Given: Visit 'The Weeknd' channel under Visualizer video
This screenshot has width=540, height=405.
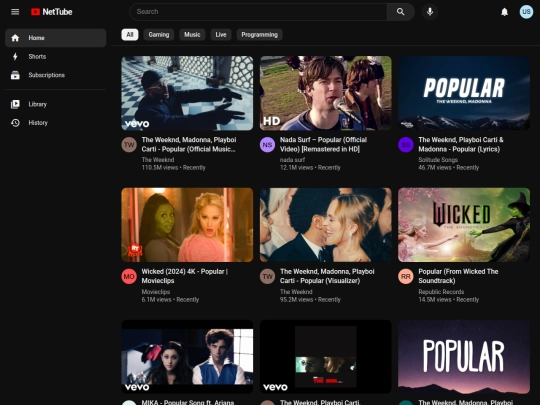Looking at the screenshot, I should pos(296,292).
